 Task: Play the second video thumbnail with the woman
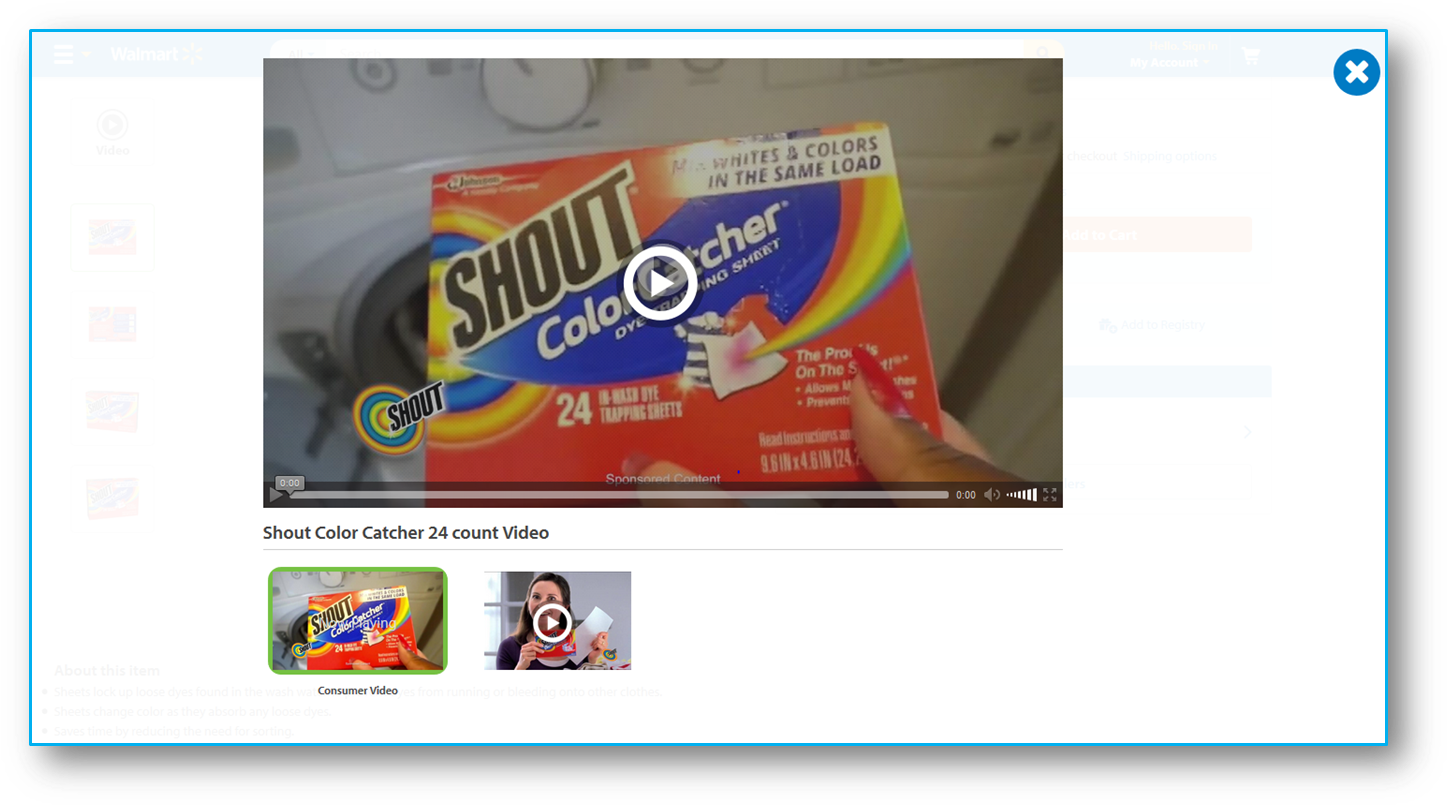[557, 621]
